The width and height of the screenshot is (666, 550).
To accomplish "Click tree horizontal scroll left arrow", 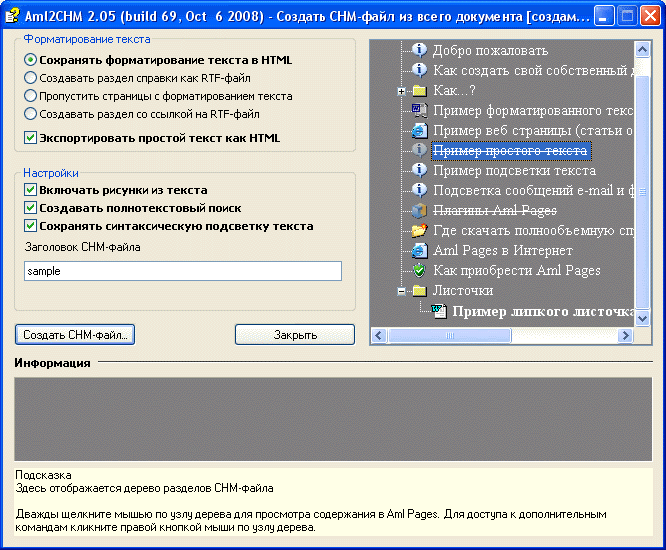I will [x=379, y=336].
